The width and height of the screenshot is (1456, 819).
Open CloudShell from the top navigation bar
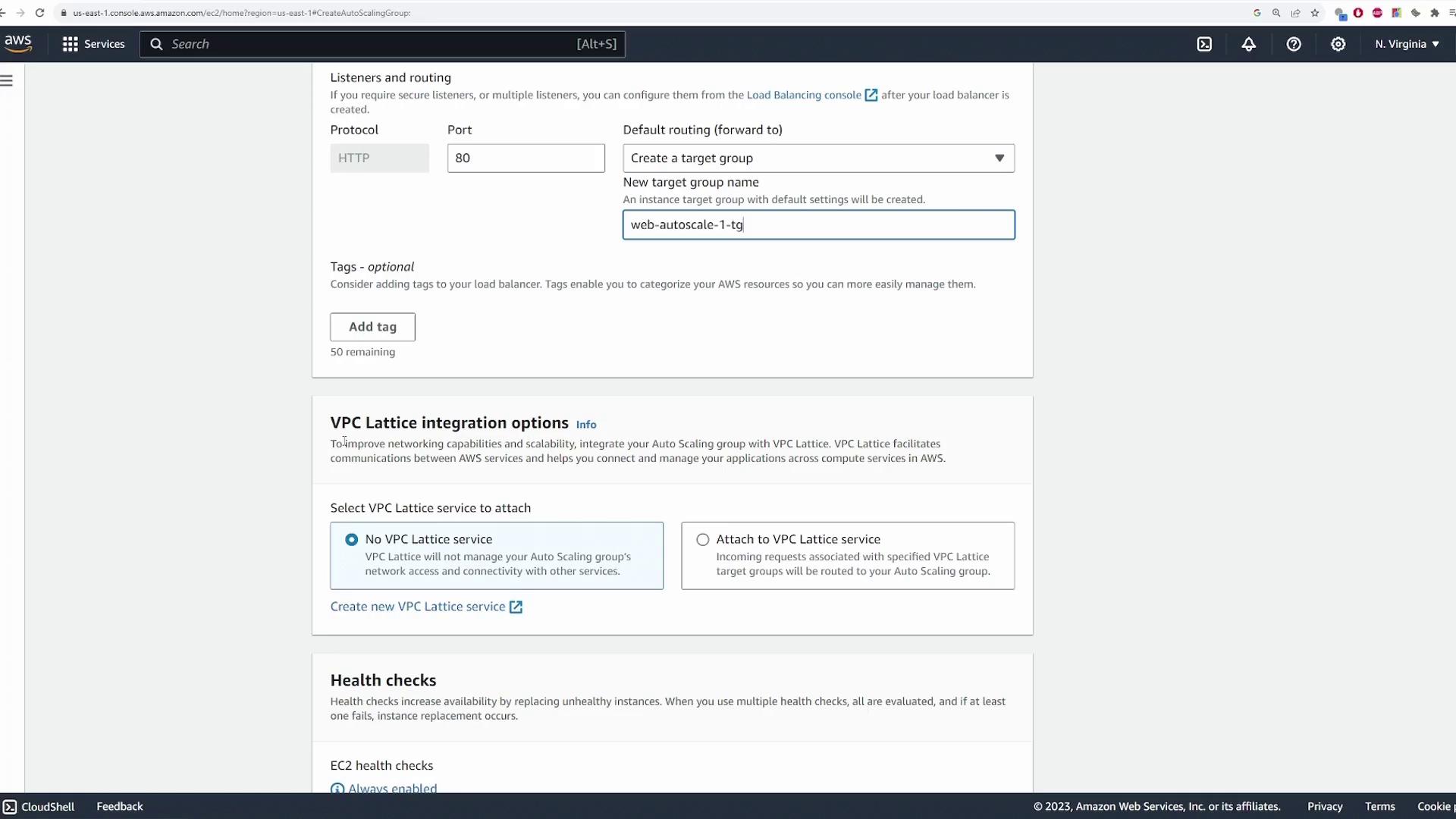coord(1204,44)
